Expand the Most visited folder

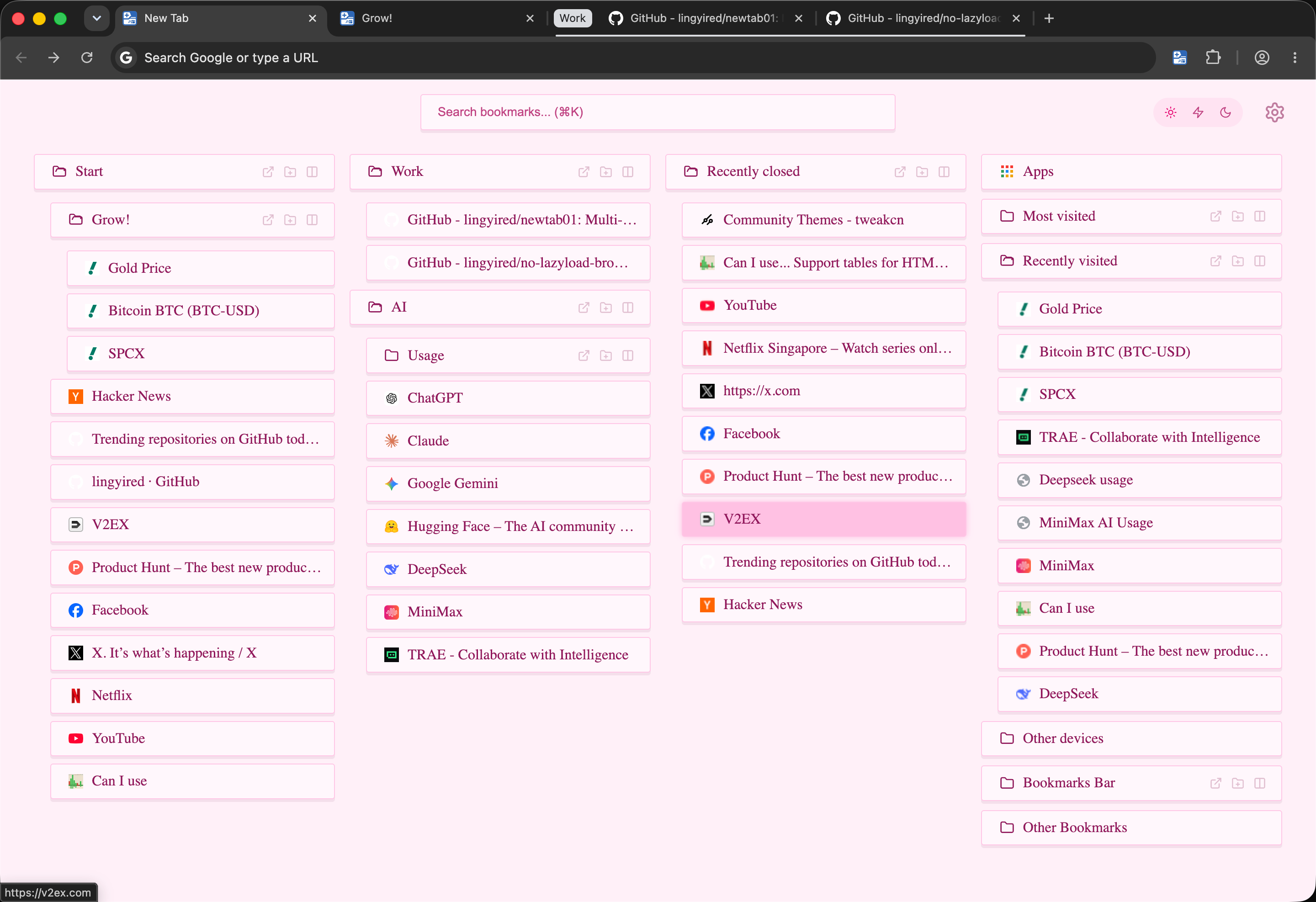pyautogui.click(x=1131, y=216)
